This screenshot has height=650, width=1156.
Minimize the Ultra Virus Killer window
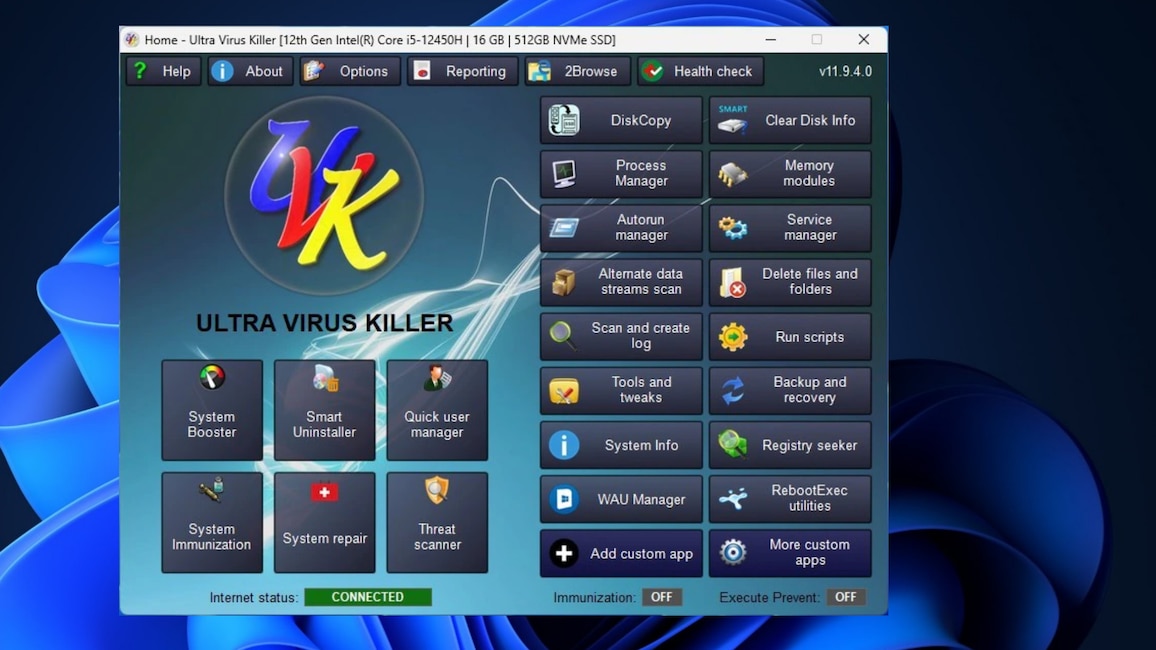click(x=770, y=40)
